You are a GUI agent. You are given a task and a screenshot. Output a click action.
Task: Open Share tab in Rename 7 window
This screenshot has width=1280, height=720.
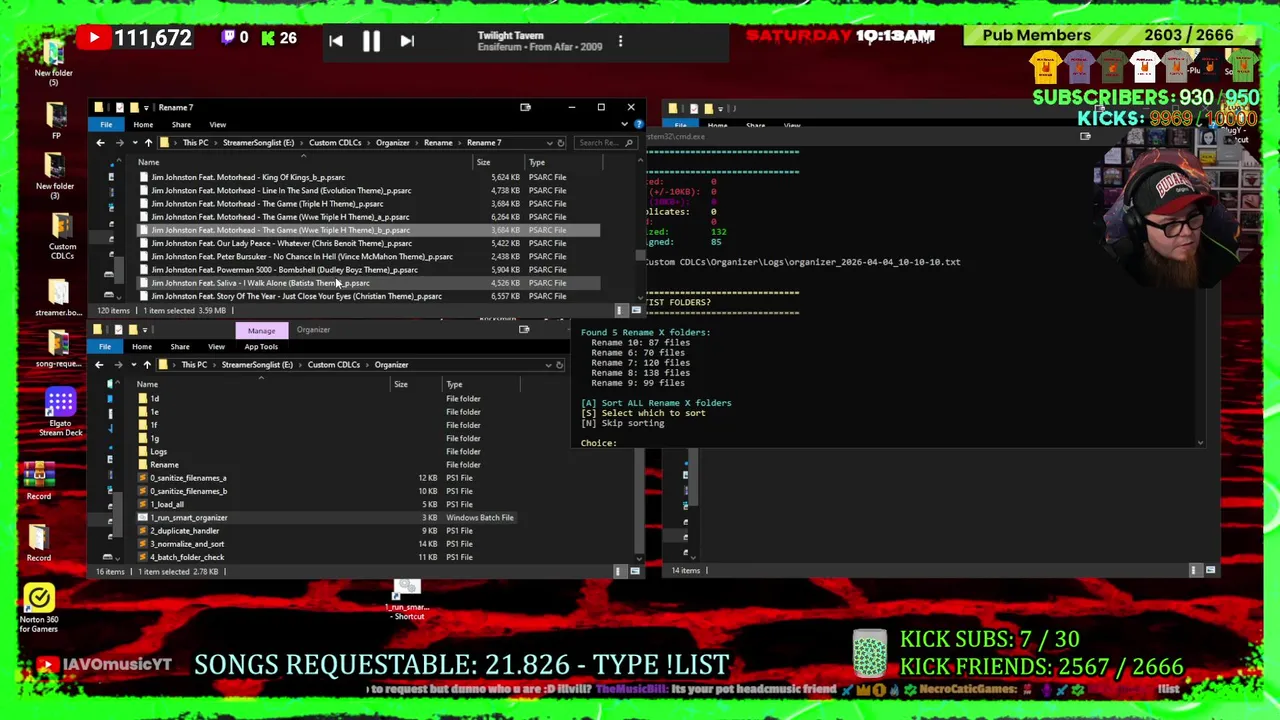pos(181,125)
